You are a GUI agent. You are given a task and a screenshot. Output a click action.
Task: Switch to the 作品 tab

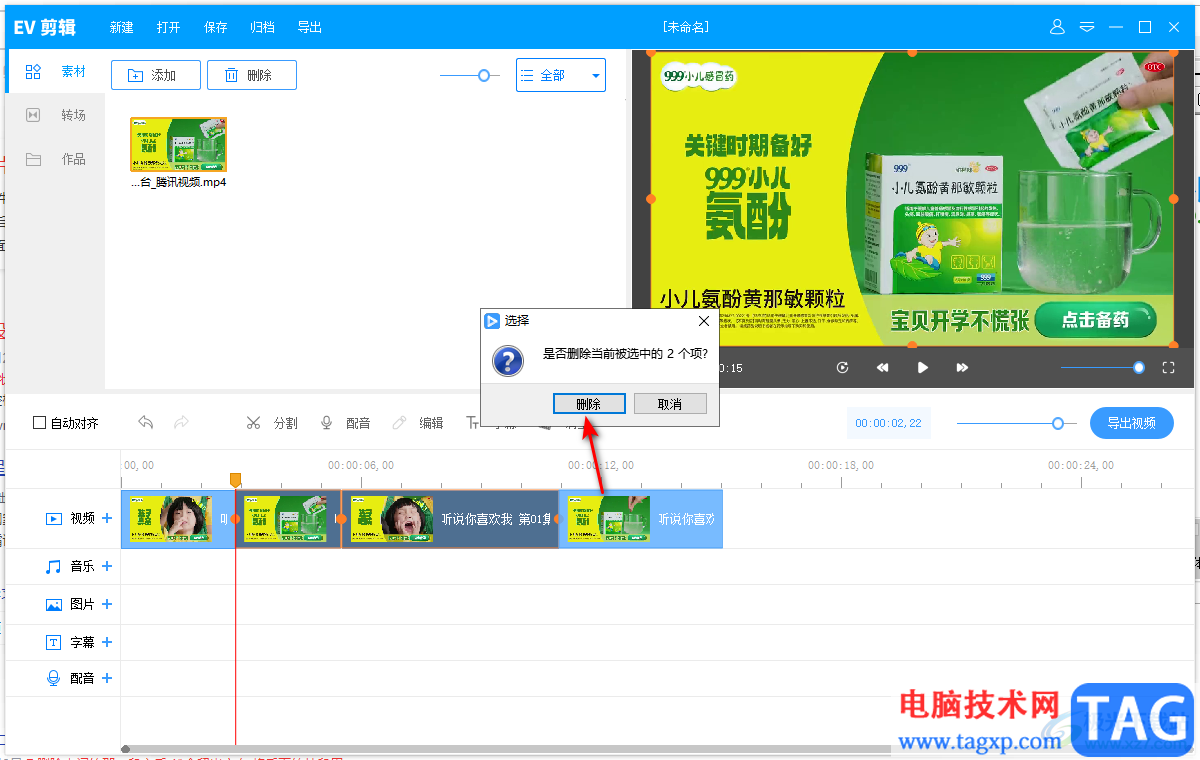(x=55, y=159)
